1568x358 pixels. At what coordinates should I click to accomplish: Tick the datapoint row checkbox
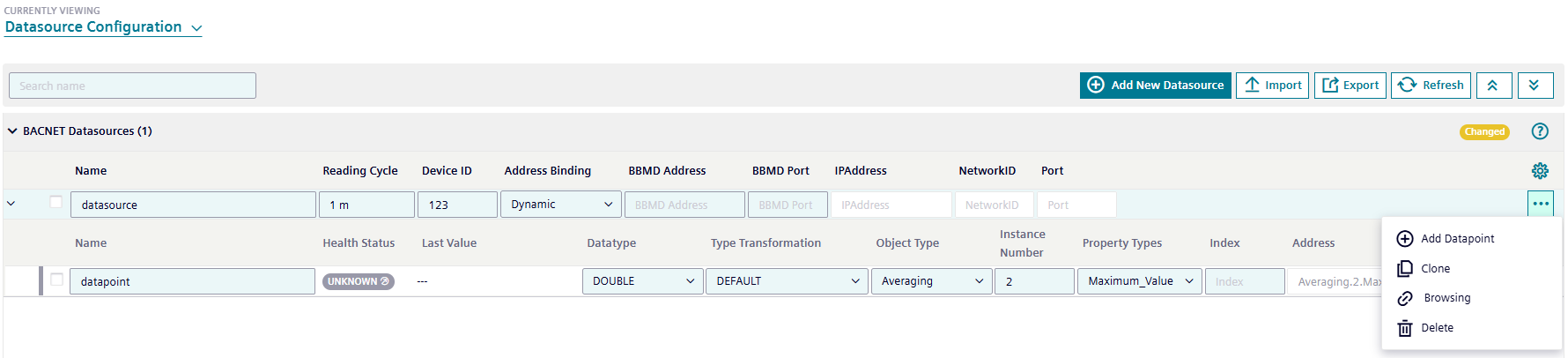pyautogui.click(x=56, y=280)
